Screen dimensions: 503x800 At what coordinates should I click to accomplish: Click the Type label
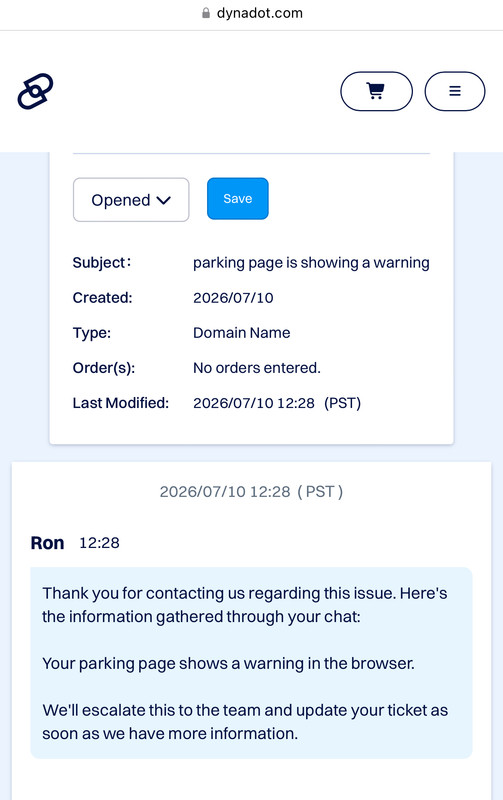[92, 333]
